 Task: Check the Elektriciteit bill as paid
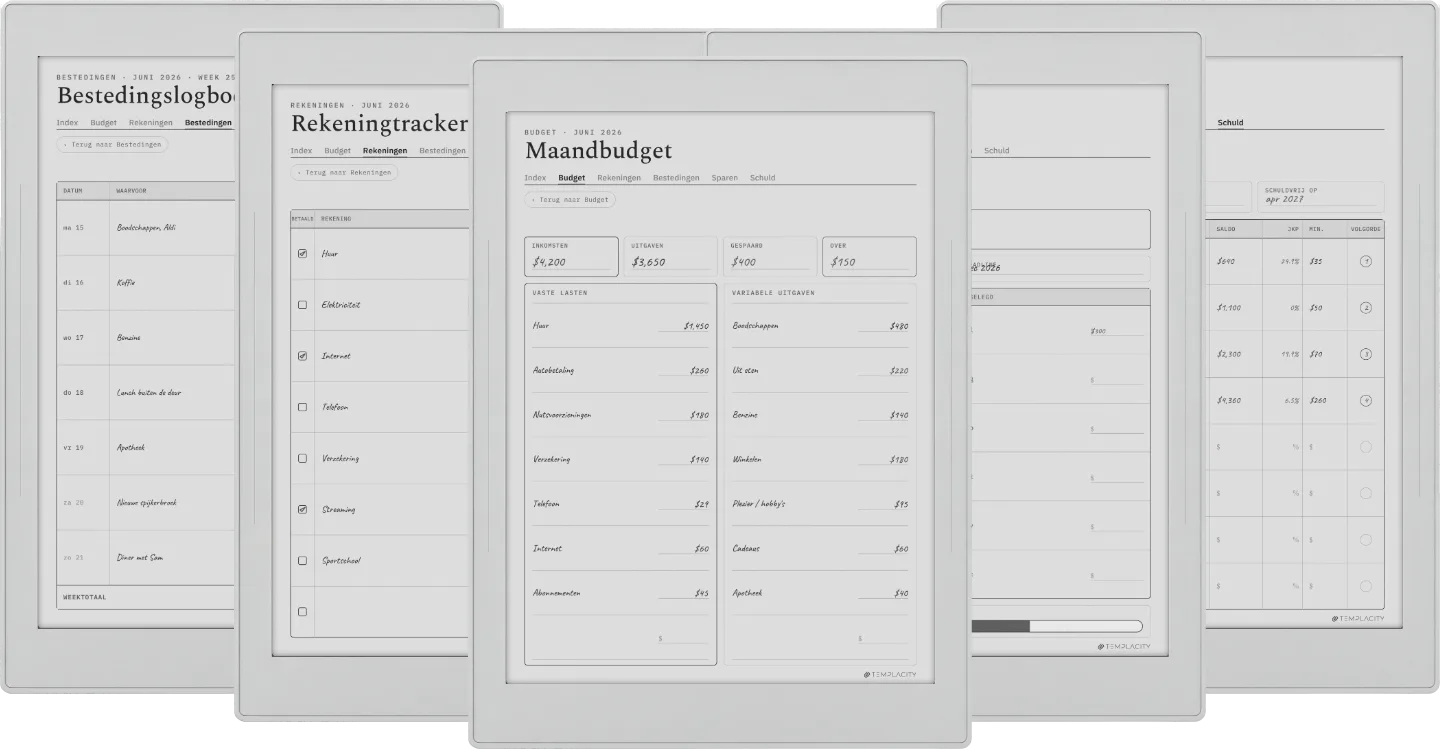click(x=302, y=305)
